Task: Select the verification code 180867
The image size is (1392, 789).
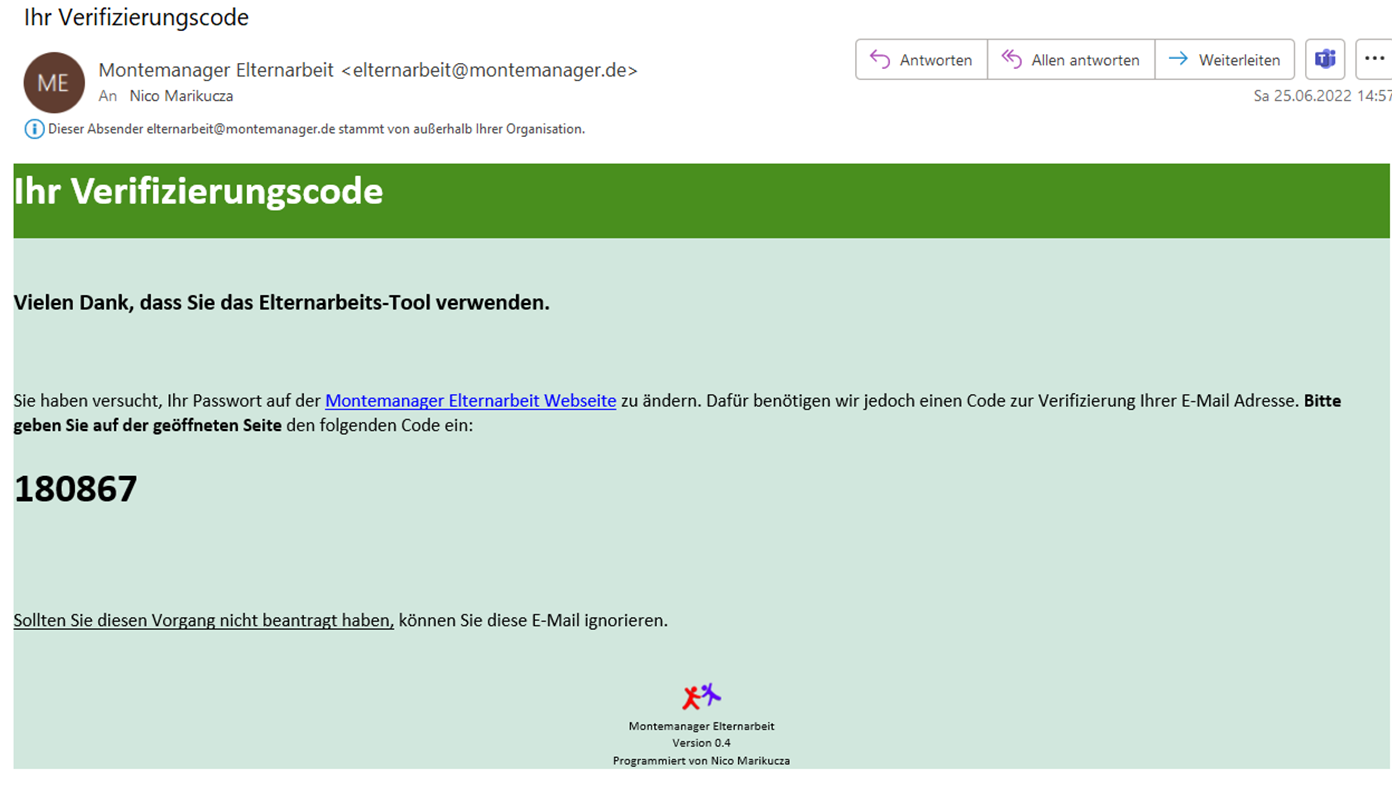Action: pos(75,489)
